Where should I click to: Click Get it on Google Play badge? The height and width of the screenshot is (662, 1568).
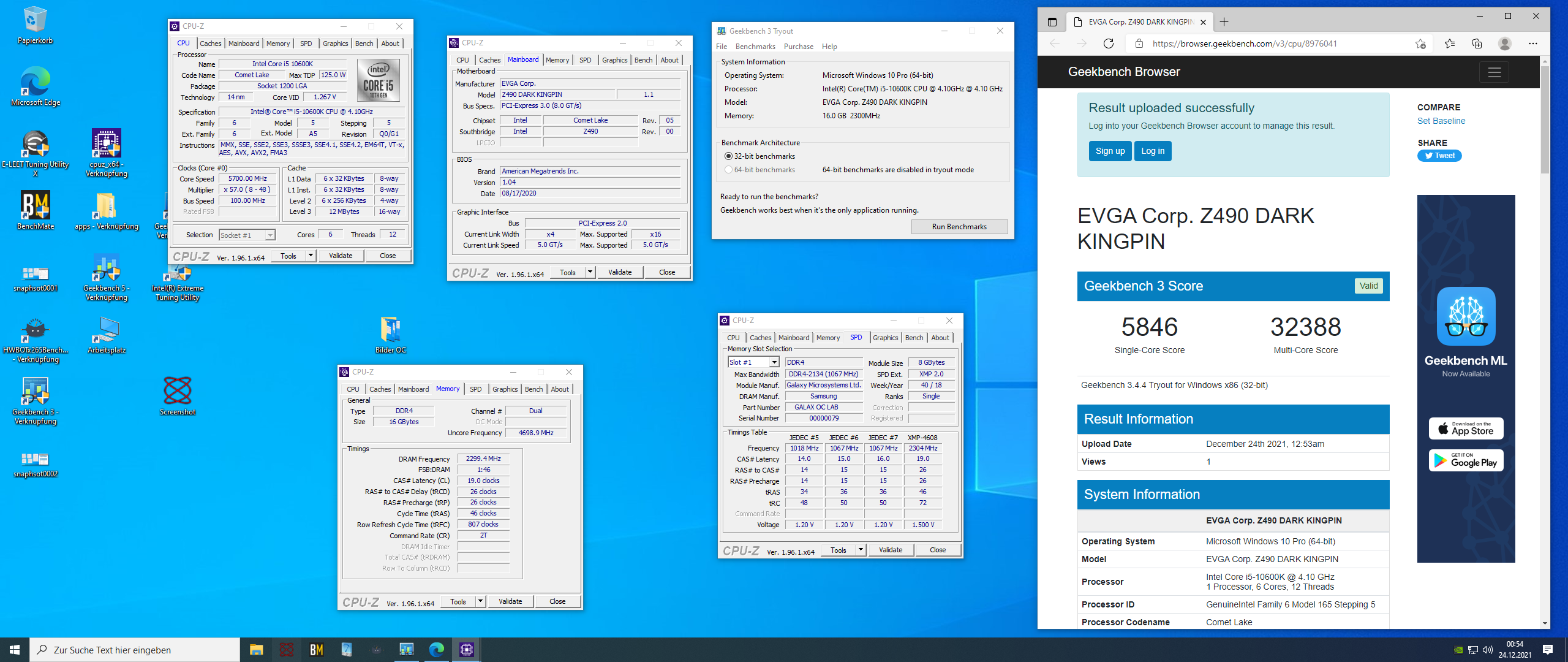tap(1466, 460)
